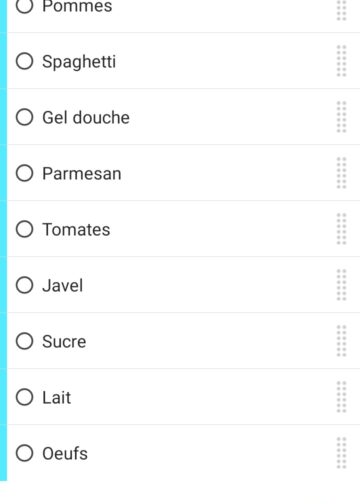Click the dotted handle next to Tomates
Screen dimensions: 360x504
click(342, 229)
